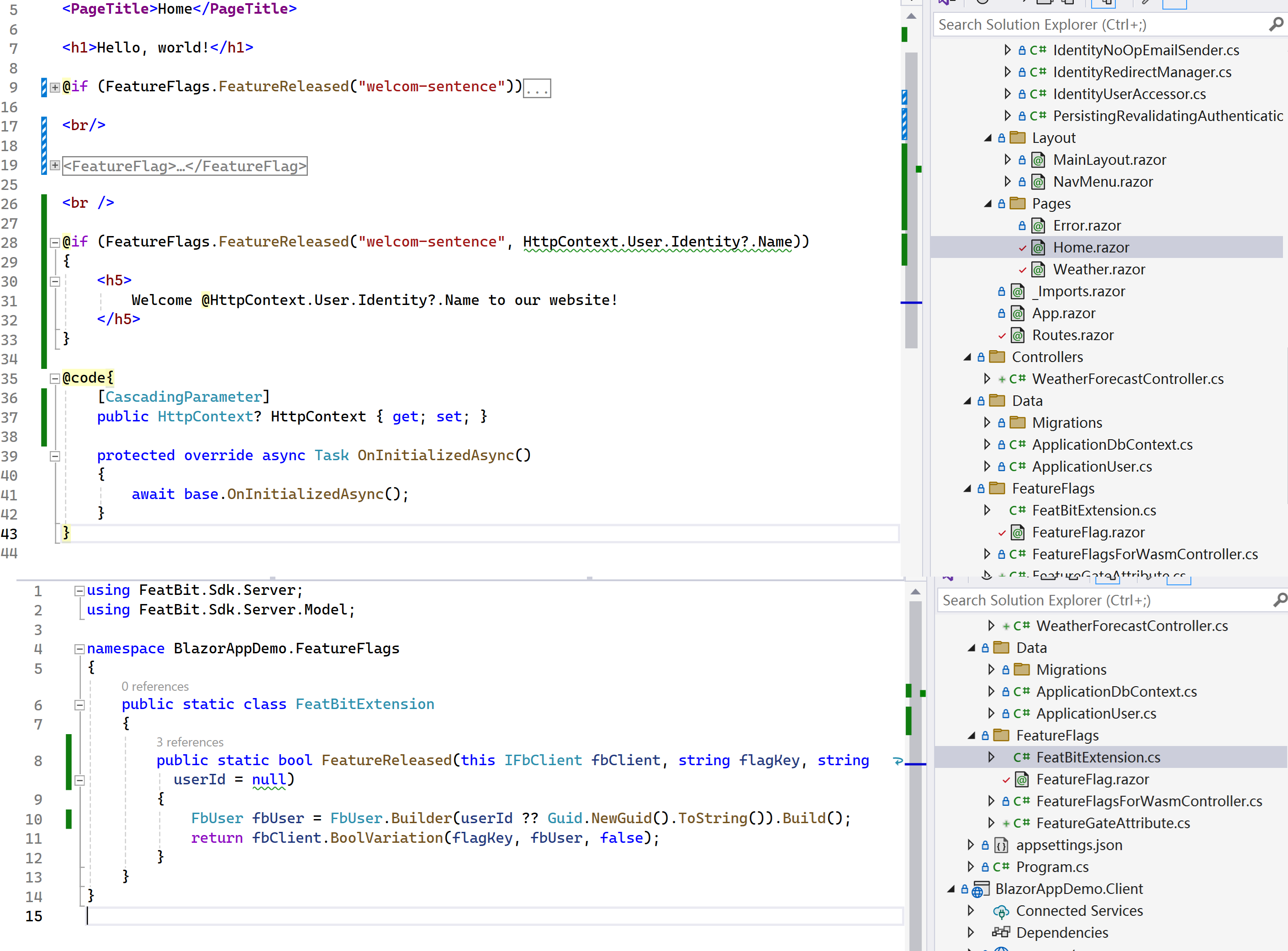Expand the Program.cs node

coord(970,867)
